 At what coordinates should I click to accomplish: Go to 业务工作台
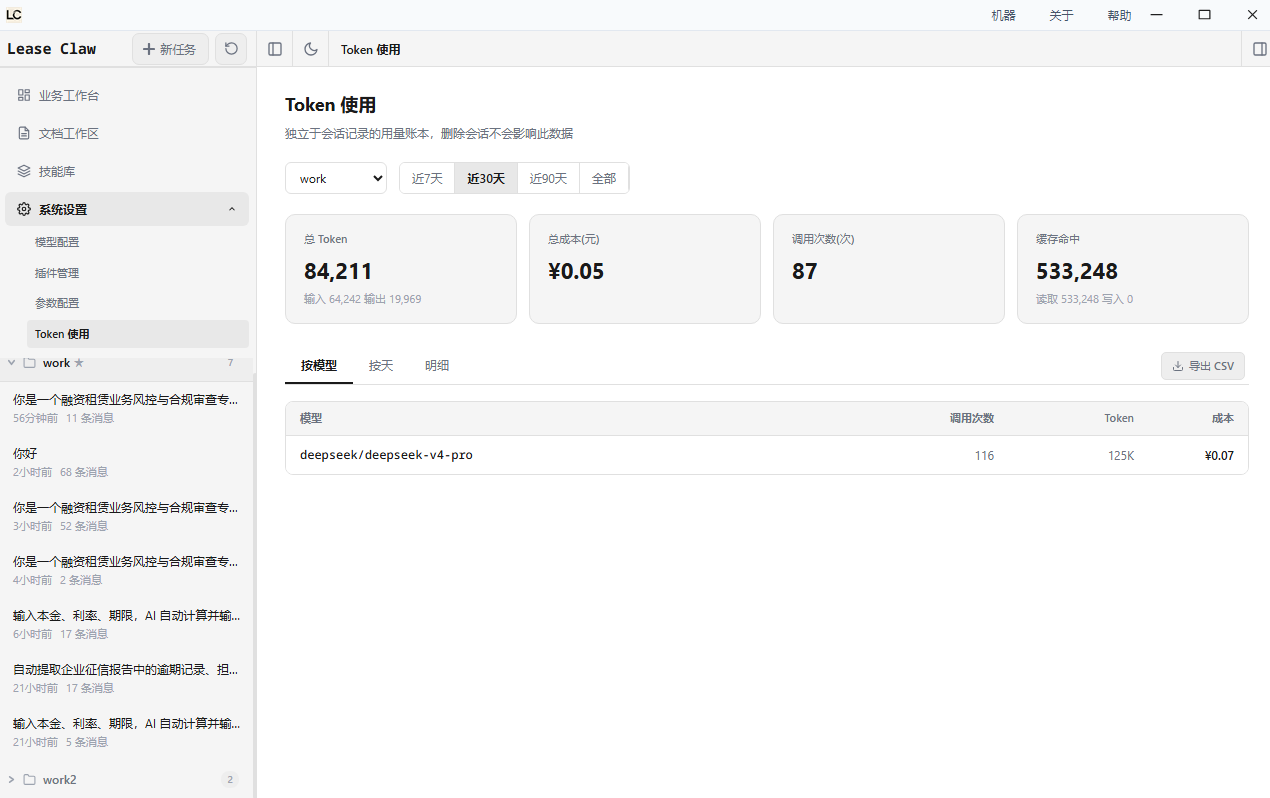[127, 95]
